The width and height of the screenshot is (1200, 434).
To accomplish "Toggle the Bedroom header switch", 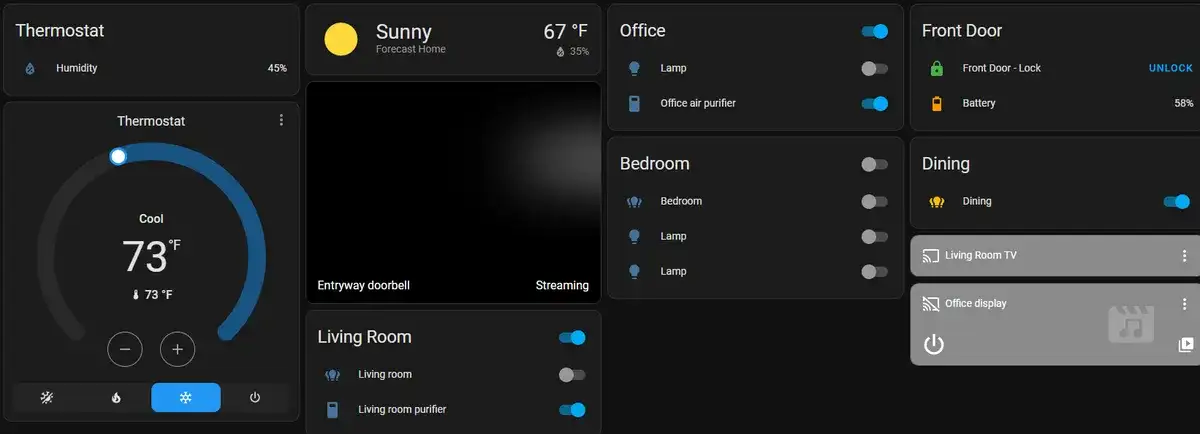I will [874, 164].
